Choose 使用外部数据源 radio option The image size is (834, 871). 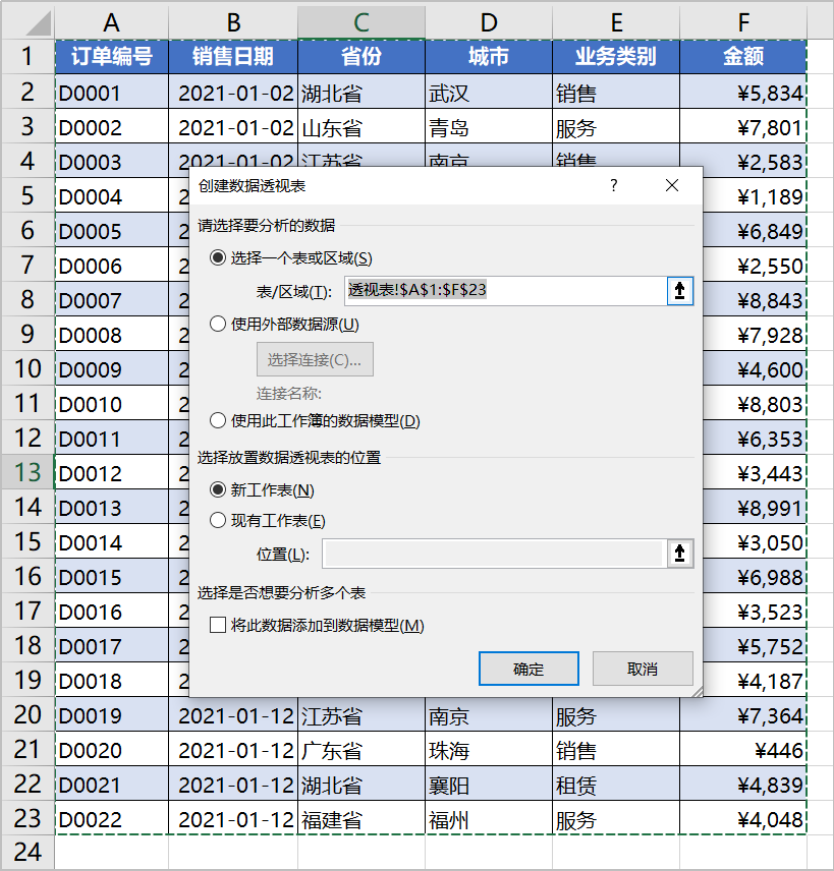[x=217, y=324]
